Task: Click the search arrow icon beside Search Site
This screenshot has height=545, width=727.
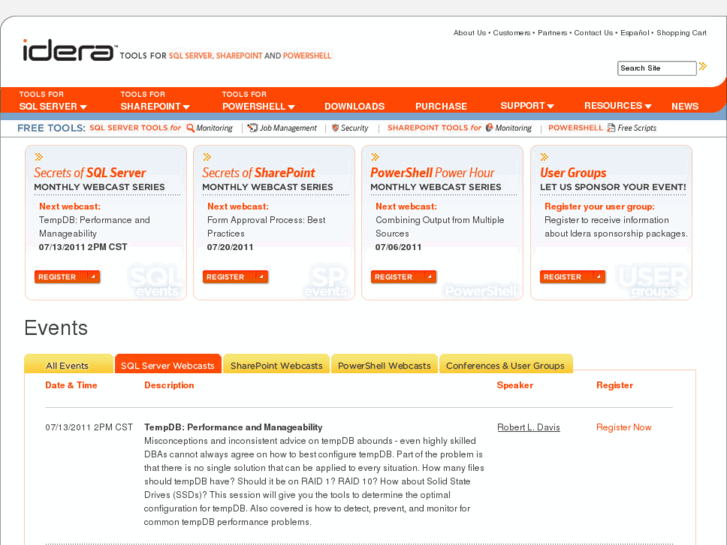Action: click(x=703, y=66)
